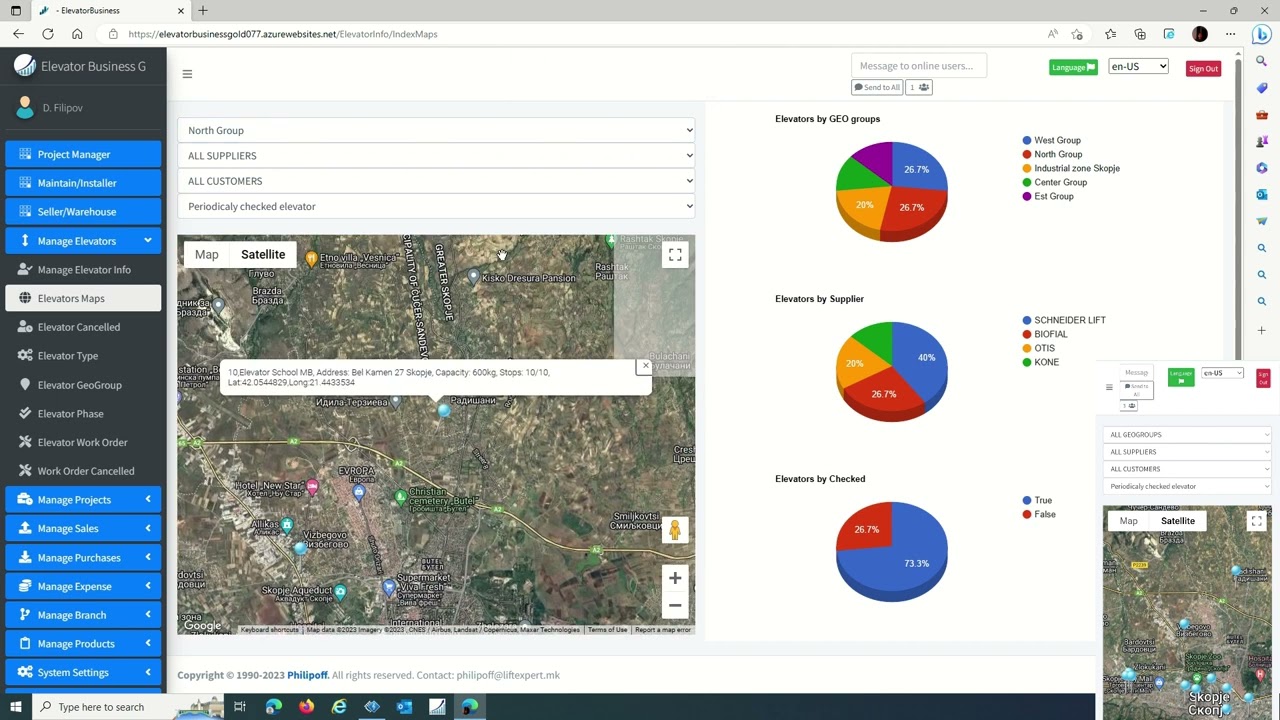Click the blue West Group legend swatch
Image resolution: width=1280 pixels, height=720 pixels.
(1027, 141)
